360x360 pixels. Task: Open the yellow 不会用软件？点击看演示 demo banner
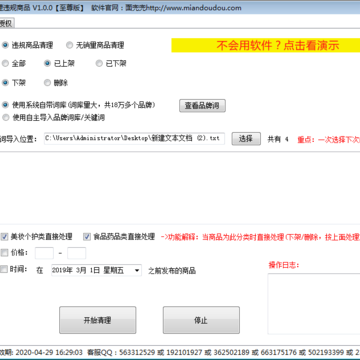[x=266, y=45]
